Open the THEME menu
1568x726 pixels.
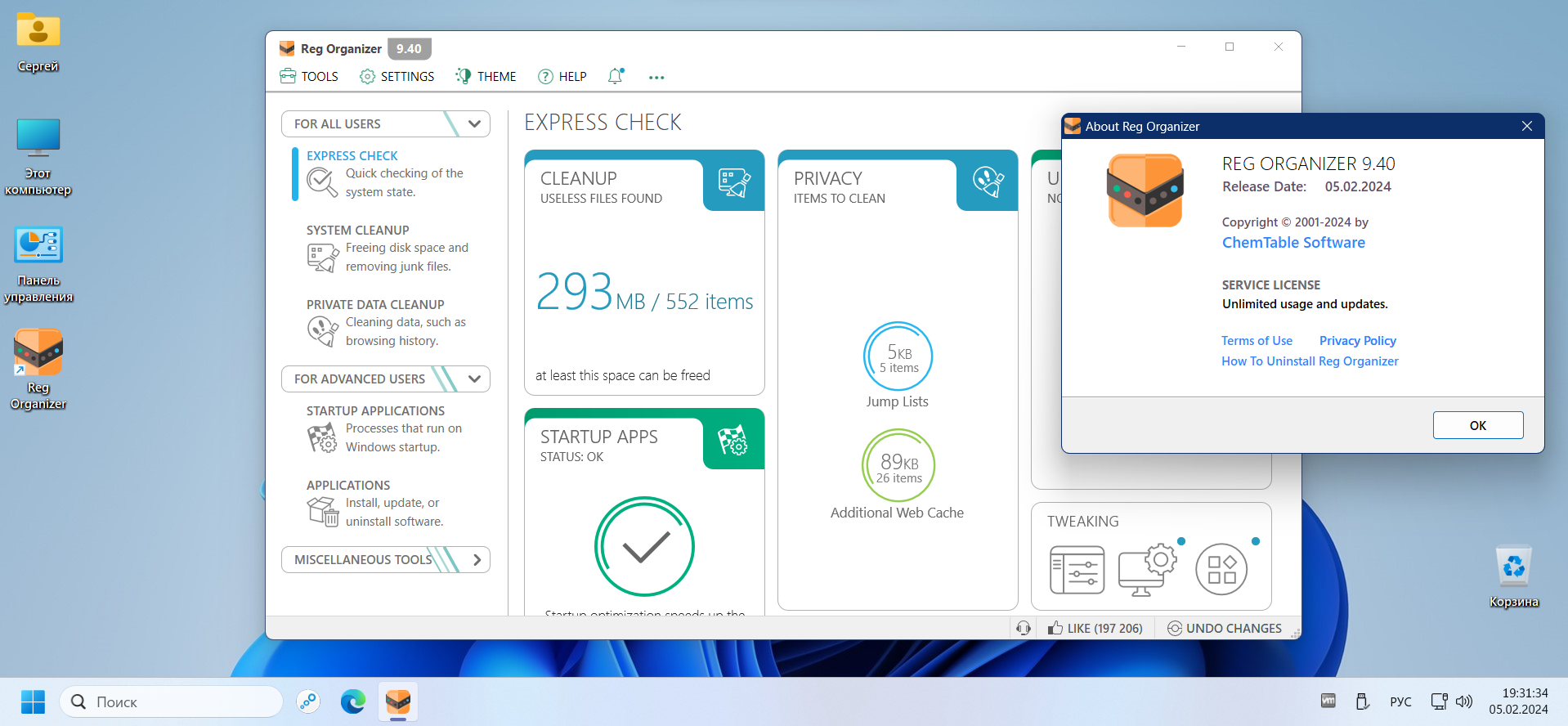pos(486,76)
